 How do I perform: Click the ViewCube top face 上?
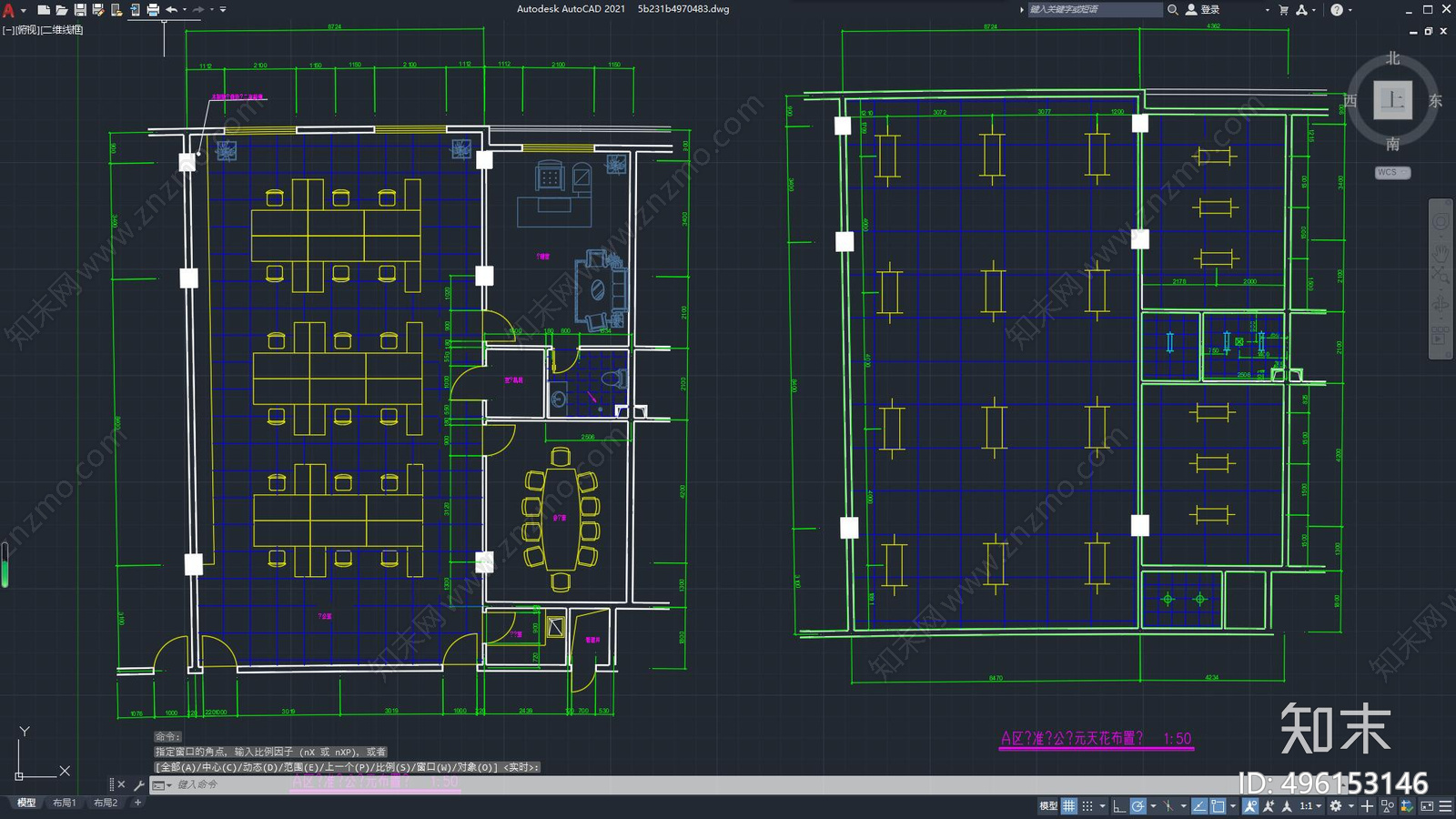pyautogui.click(x=1392, y=100)
